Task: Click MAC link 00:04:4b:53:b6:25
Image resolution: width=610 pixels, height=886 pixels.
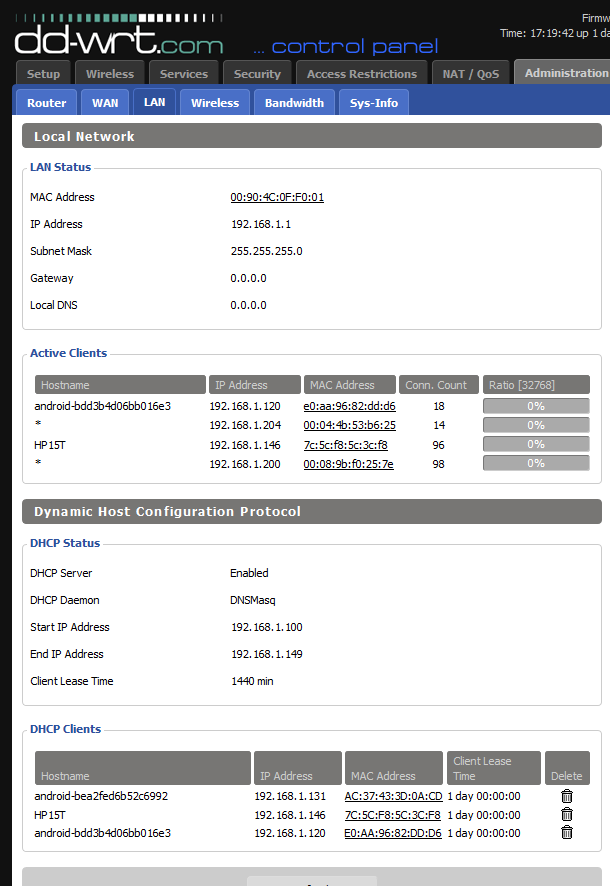Action: (x=349, y=425)
